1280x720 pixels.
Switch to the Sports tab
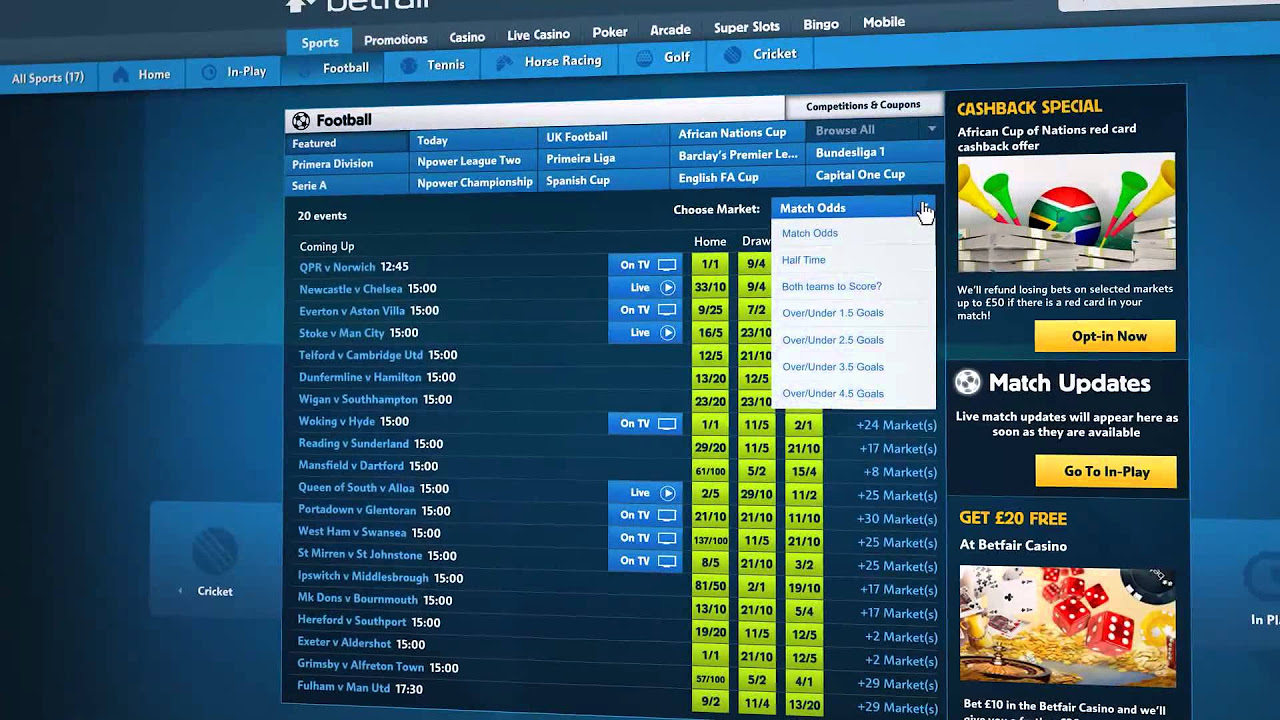[320, 43]
